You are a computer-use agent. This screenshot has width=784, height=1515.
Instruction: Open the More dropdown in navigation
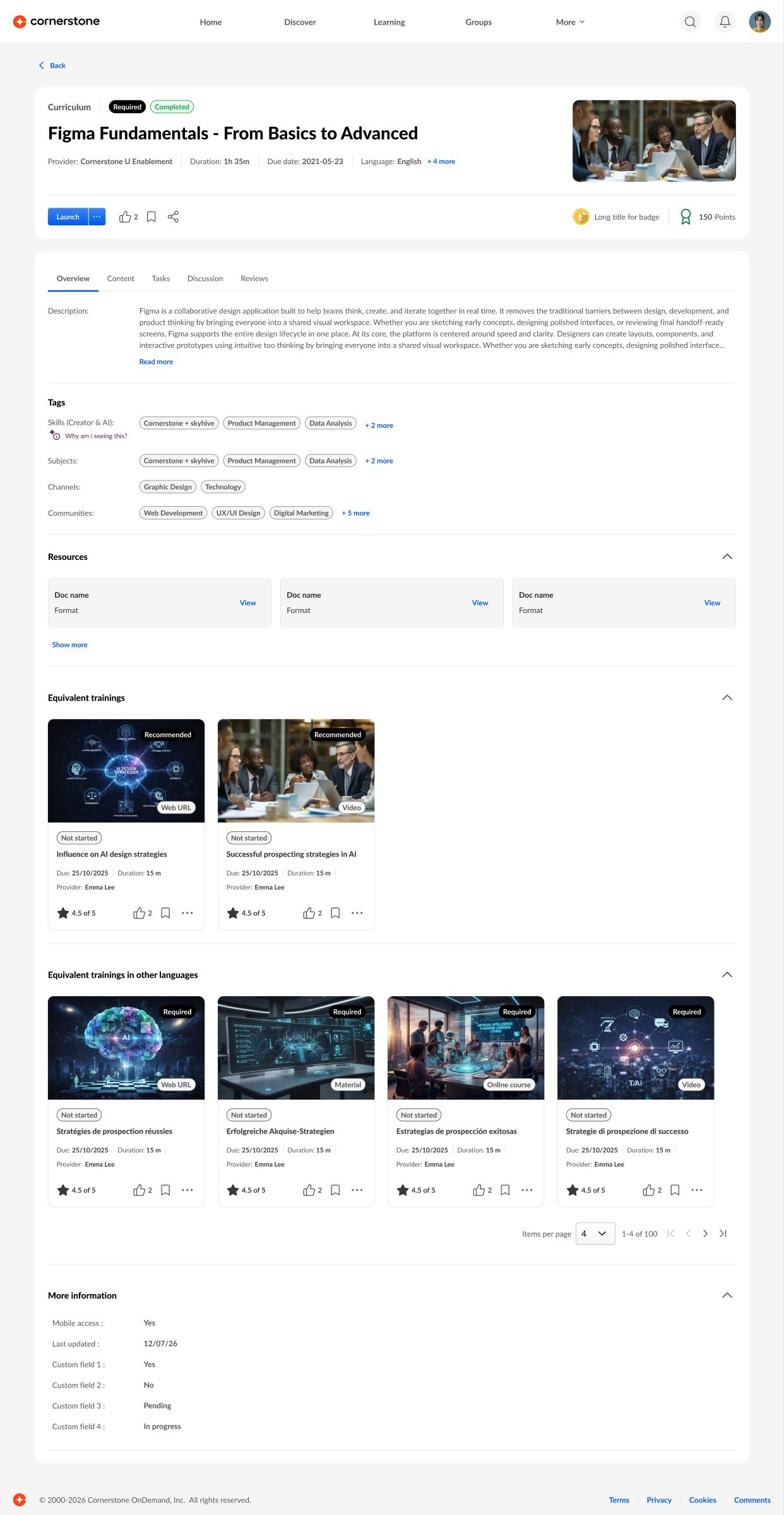tap(570, 22)
